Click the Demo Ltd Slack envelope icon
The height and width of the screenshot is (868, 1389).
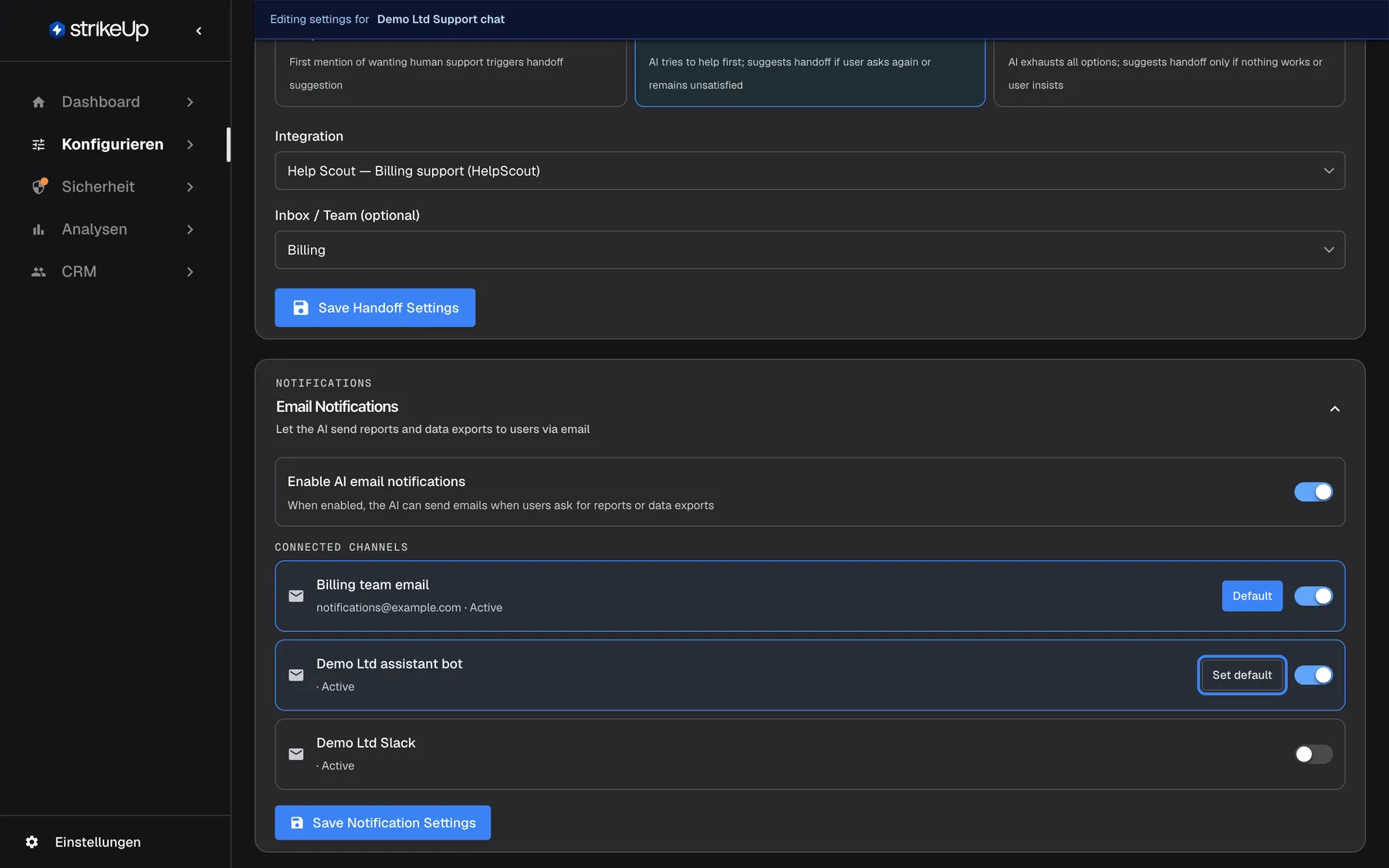(x=296, y=754)
